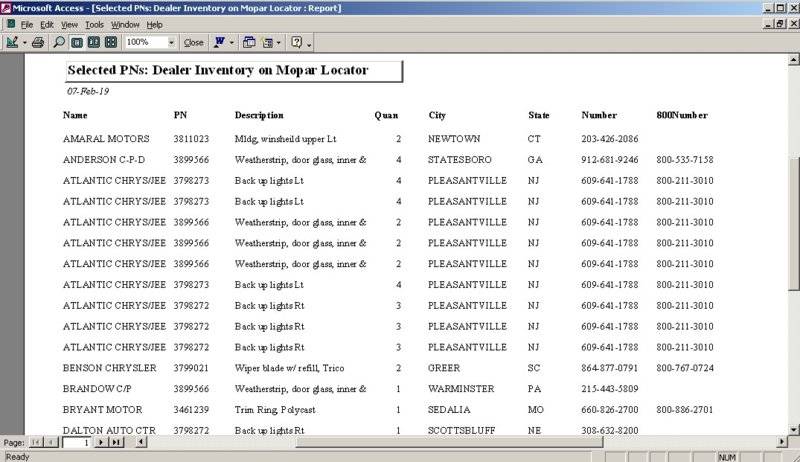Open the Database Window icon
Screen dimensions: 800x462
click(249, 42)
